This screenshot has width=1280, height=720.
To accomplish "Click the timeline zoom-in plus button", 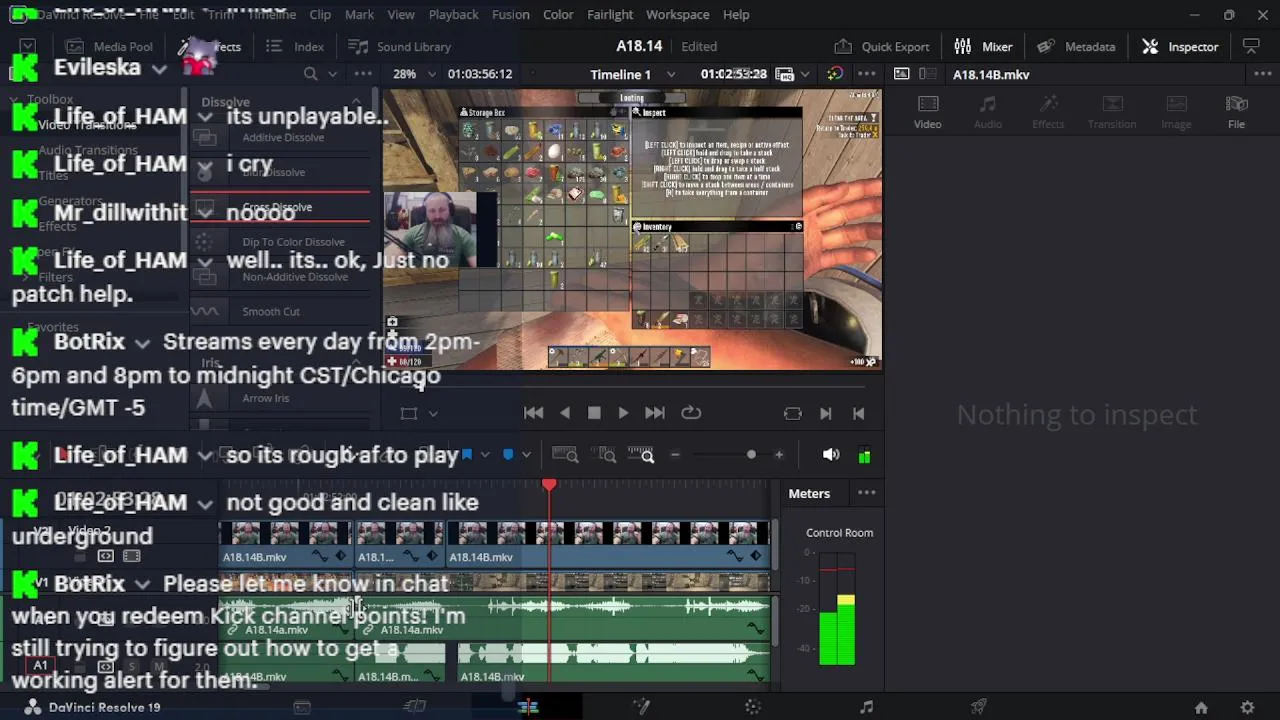I will (x=779, y=455).
